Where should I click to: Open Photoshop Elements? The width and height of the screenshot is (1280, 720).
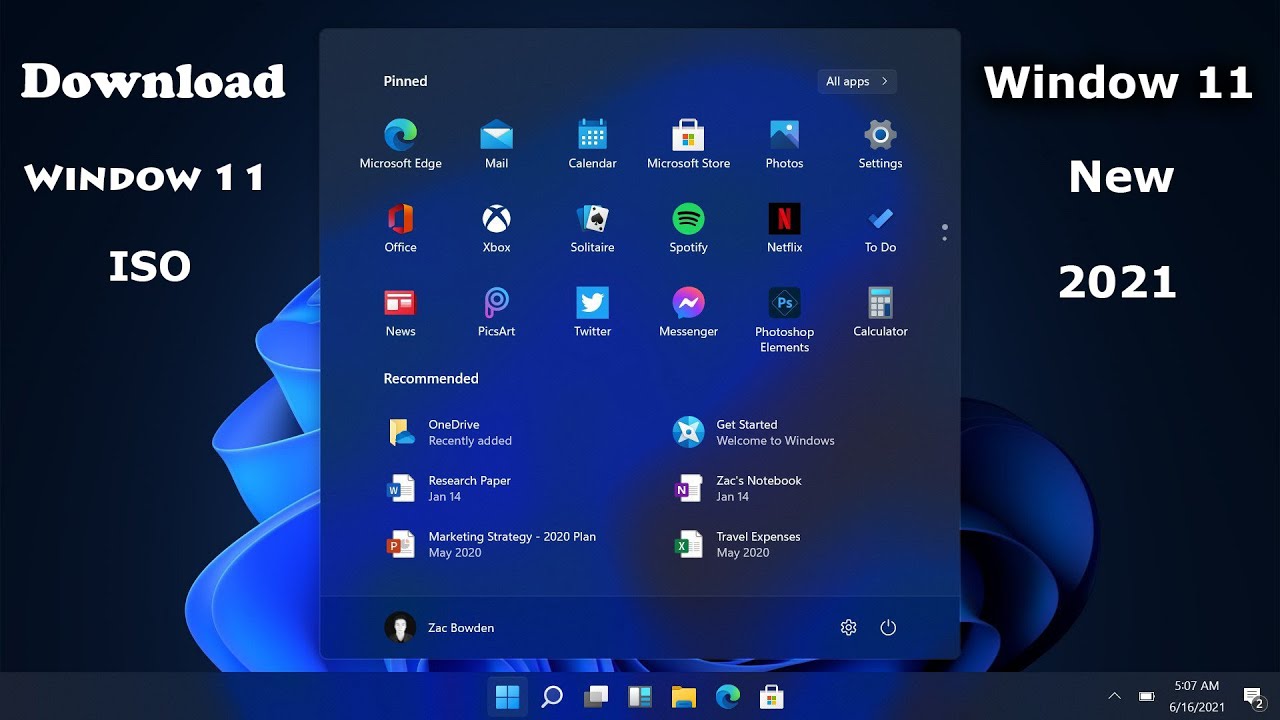pos(784,320)
